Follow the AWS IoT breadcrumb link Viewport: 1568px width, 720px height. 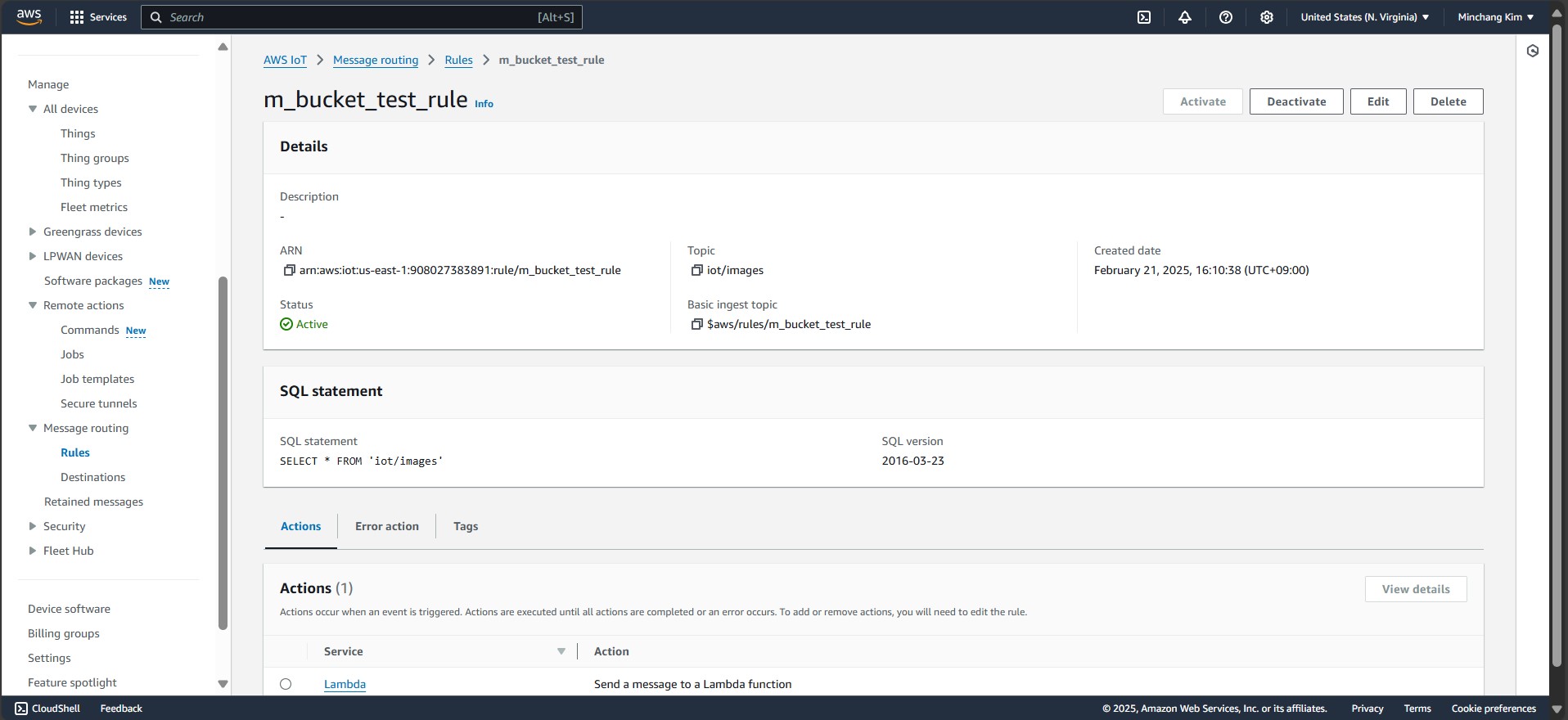(285, 60)
